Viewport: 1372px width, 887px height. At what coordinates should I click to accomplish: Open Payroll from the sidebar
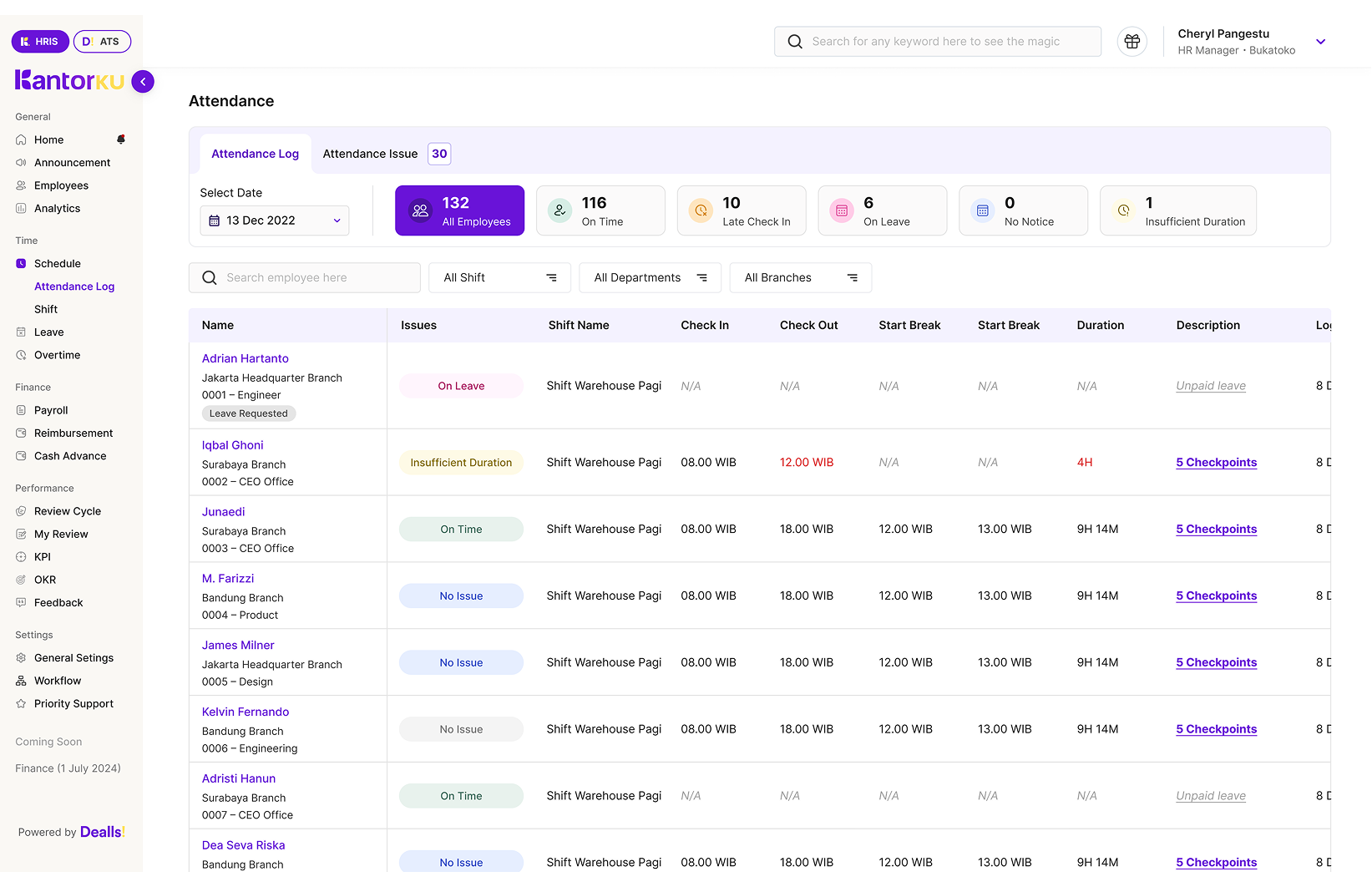pyautogui.click(x=51, y=410)
